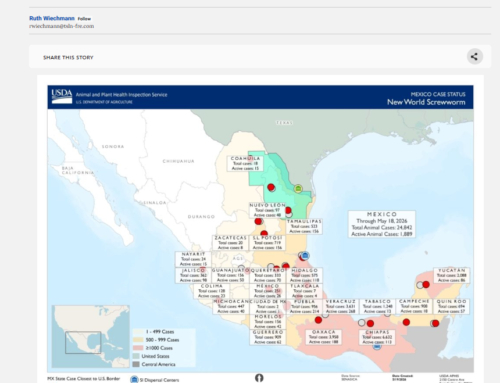Click the Hidalgo case label
The image size is (500, 383).
point(305,275)
